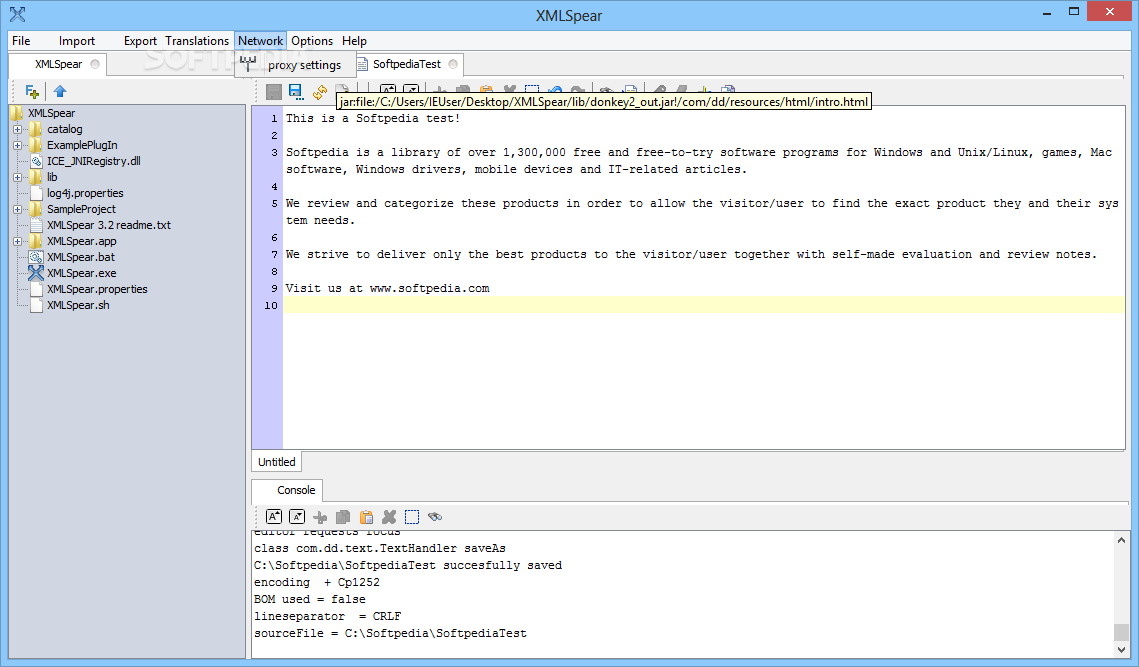Image resolution: width=1139 pixels, height=667 pixels.
Task: Select the XMLSpear root folder in tree
Action: tap(51, 113)
